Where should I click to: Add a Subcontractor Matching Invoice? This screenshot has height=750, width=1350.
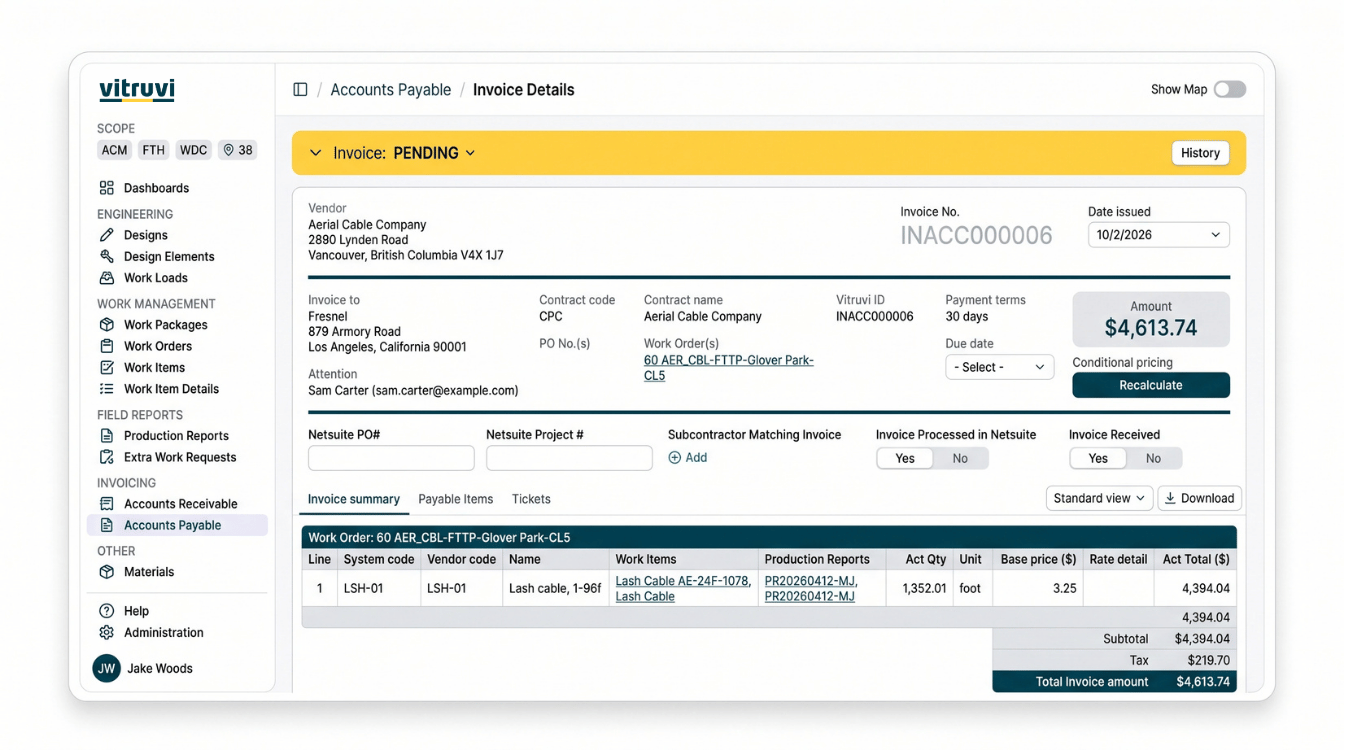pyautogui.click(x=688, y=458)
